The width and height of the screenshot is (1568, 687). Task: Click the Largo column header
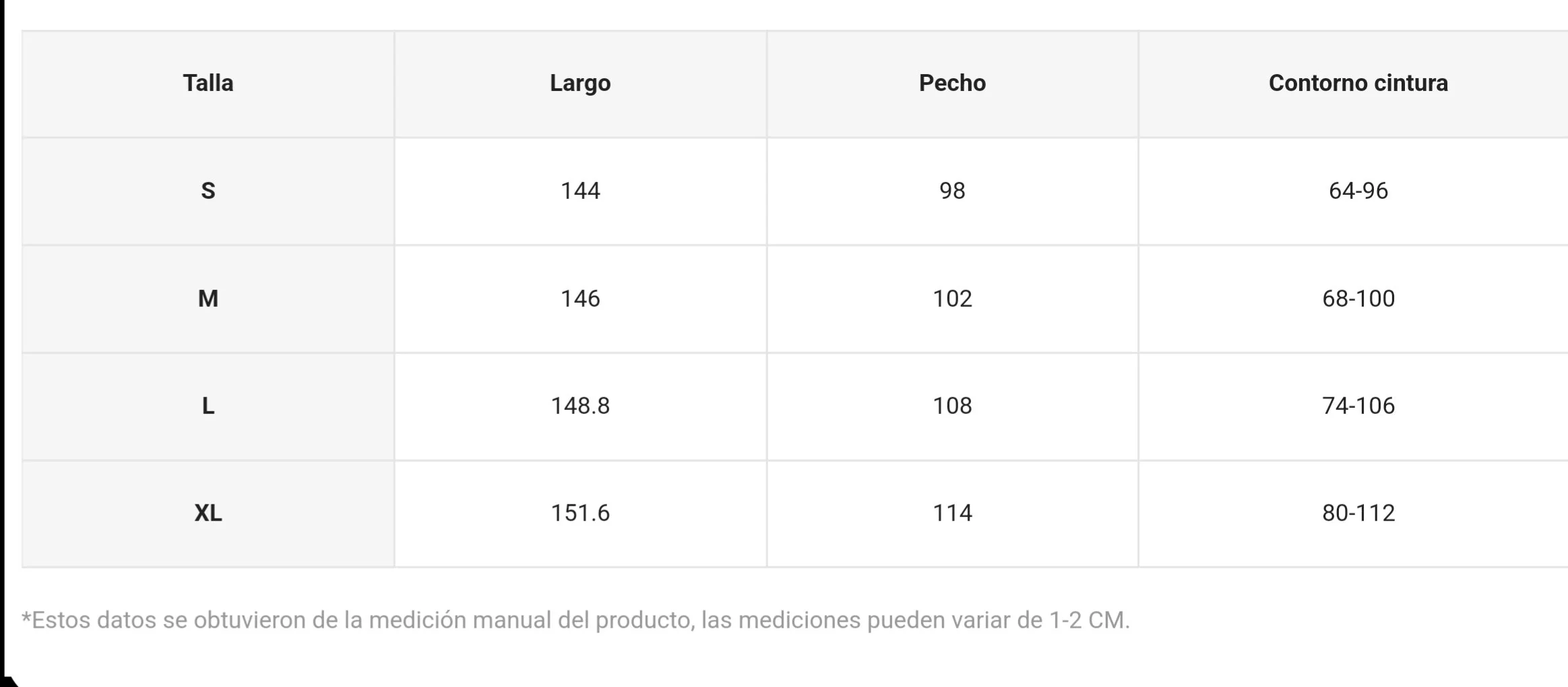tap(580, 83)
